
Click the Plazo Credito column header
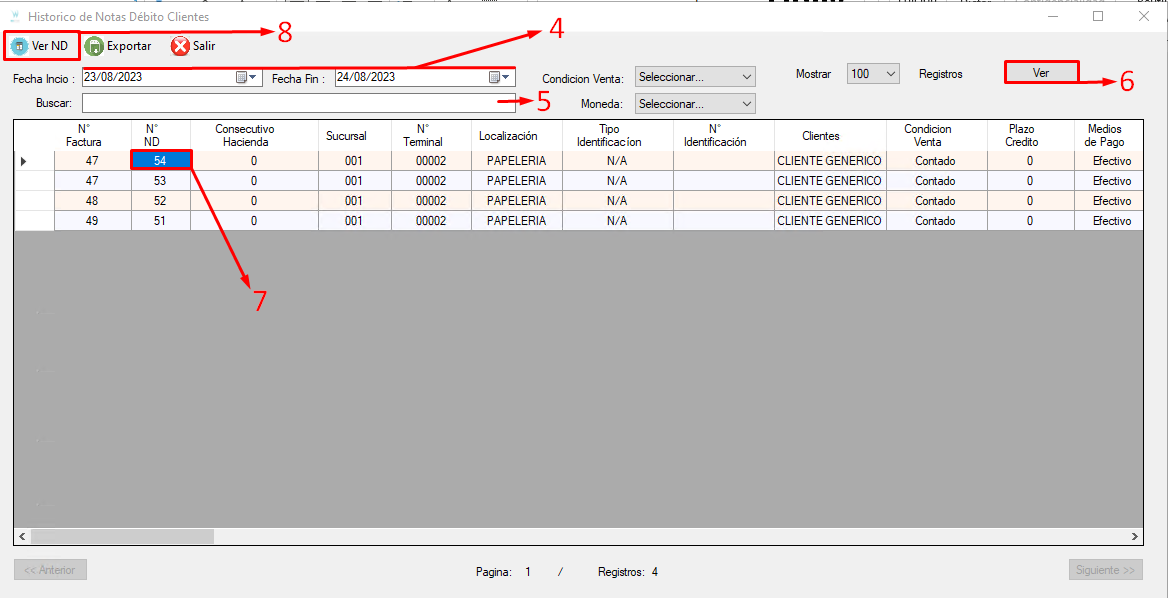(1029, 135)
